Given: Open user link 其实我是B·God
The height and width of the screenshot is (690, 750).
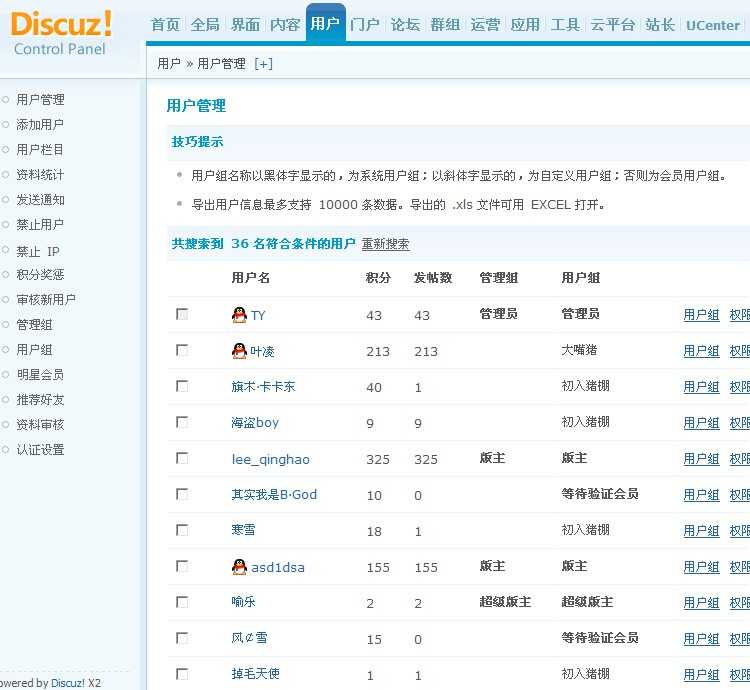Looking at the screenshot, I should tap(274, 494).
